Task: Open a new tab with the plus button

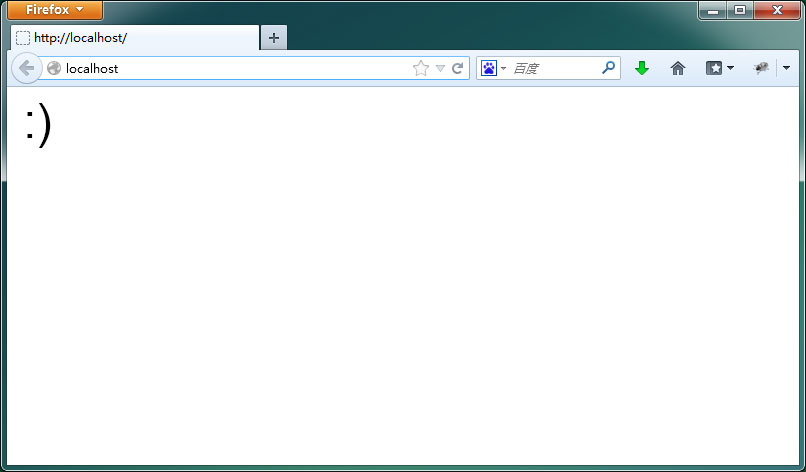Action: pyautogui.click(x=274, y=38)
